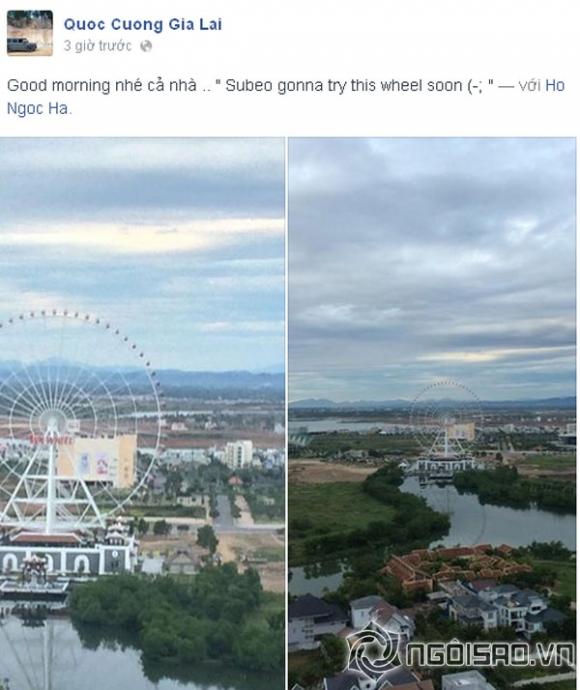Click the red Sun Wheel sign in left photo

point(52,439)
